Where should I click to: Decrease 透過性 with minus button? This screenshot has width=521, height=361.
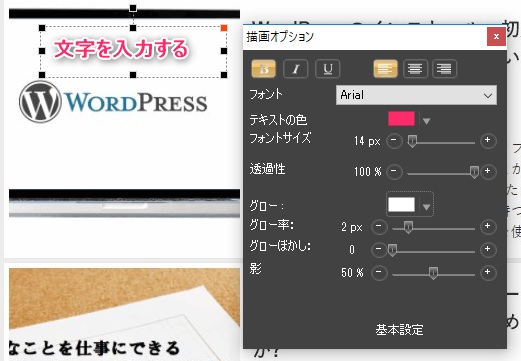394,171
